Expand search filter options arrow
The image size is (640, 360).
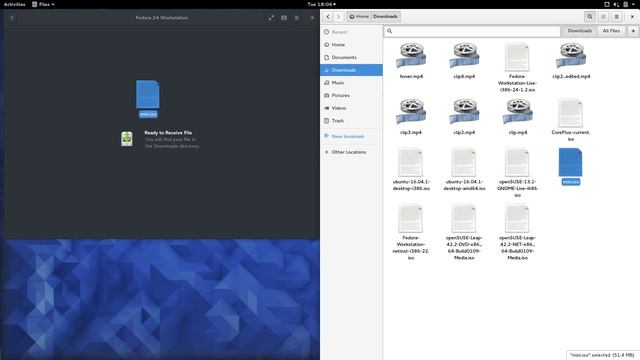coord(633,31)
